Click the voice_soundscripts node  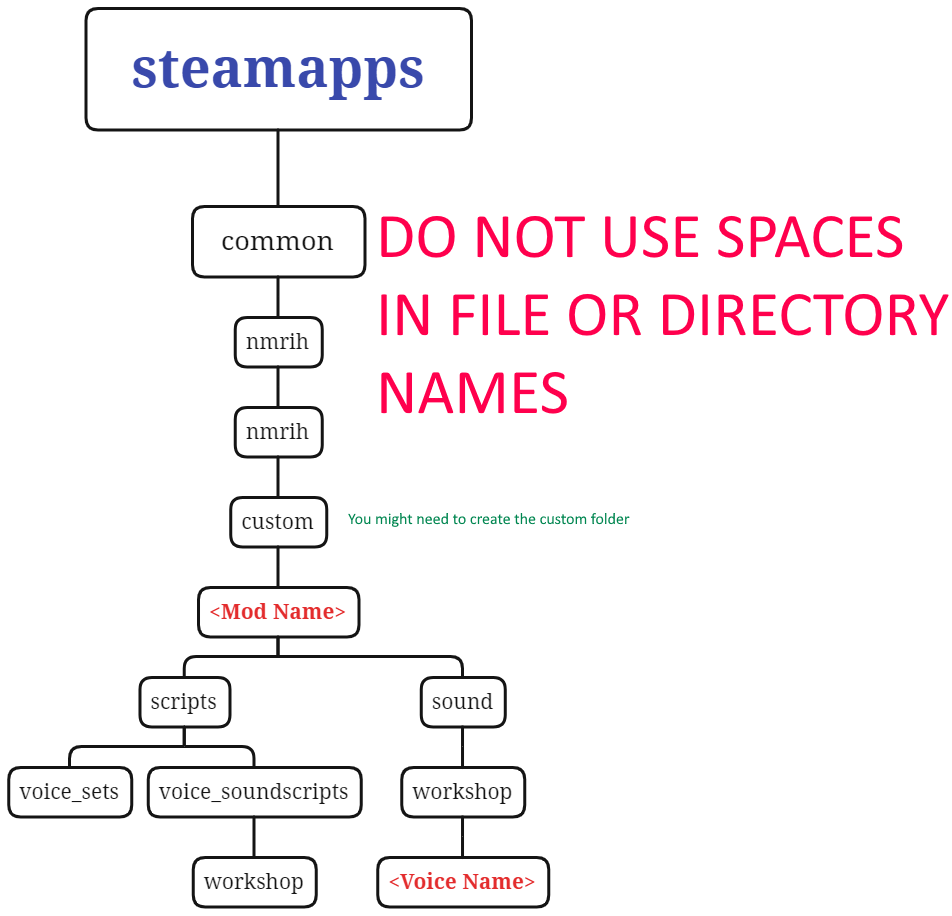pyautogui.click(x=254, y=792)
